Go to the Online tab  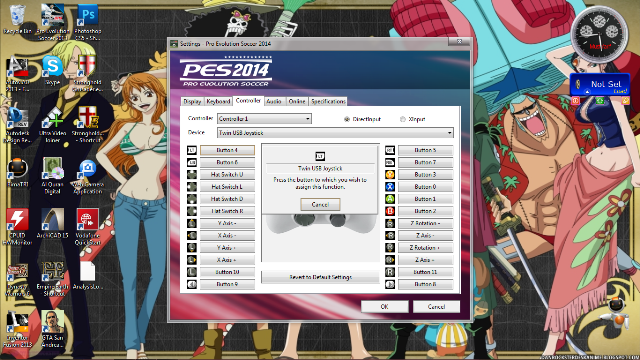coord(297,101)
